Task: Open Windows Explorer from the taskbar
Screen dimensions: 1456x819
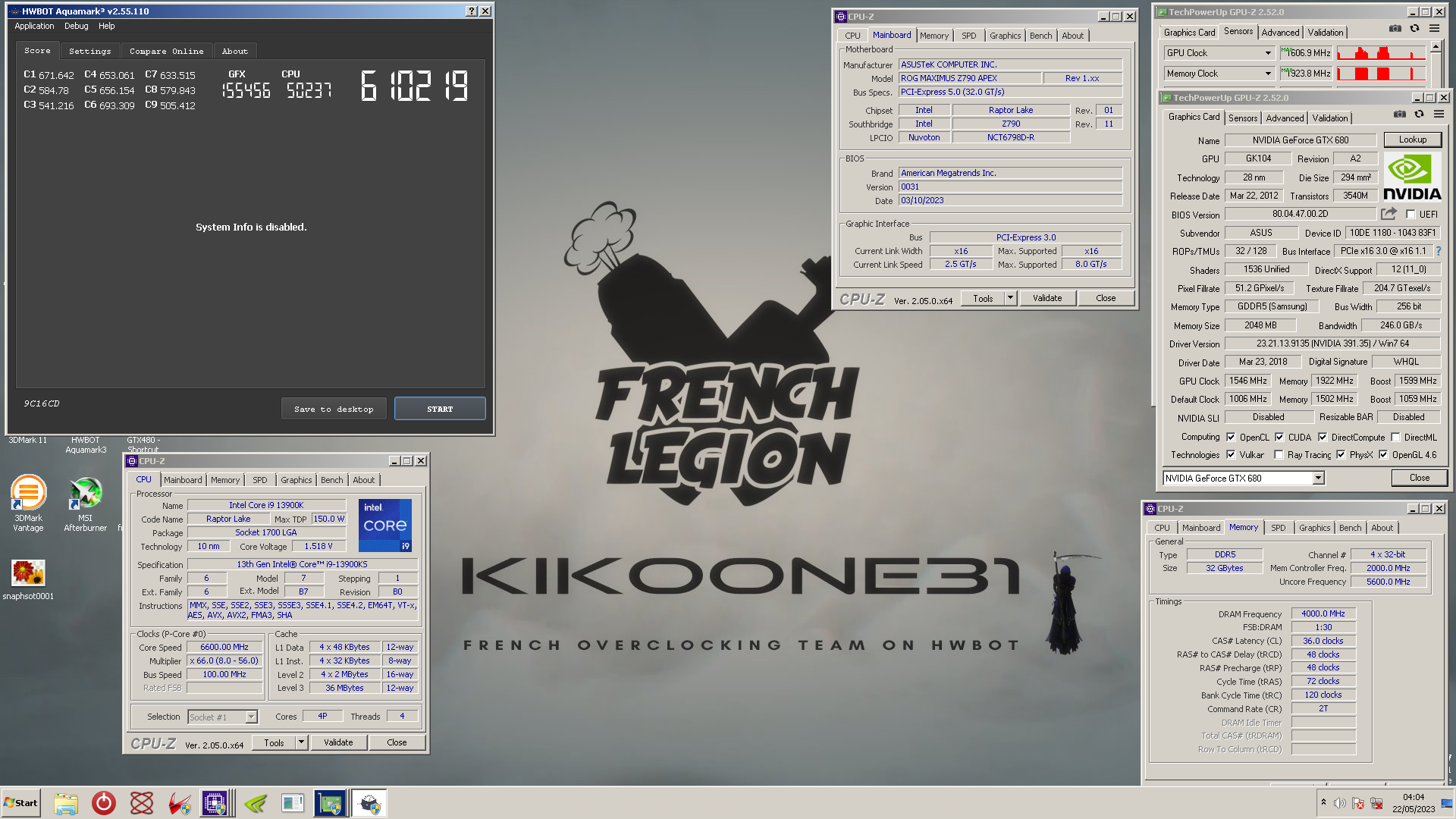Action: [x=66, y=803]
